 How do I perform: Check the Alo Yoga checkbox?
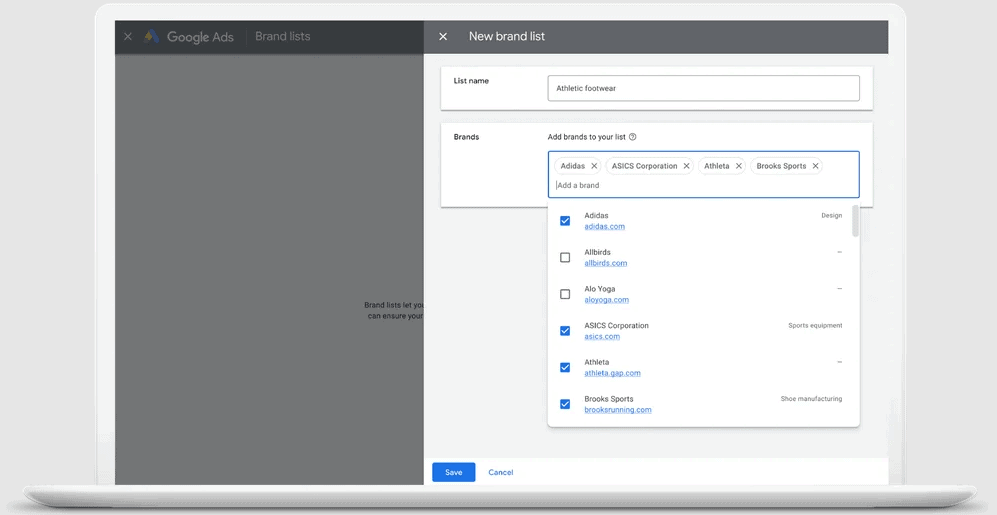[x=565, y=294]
